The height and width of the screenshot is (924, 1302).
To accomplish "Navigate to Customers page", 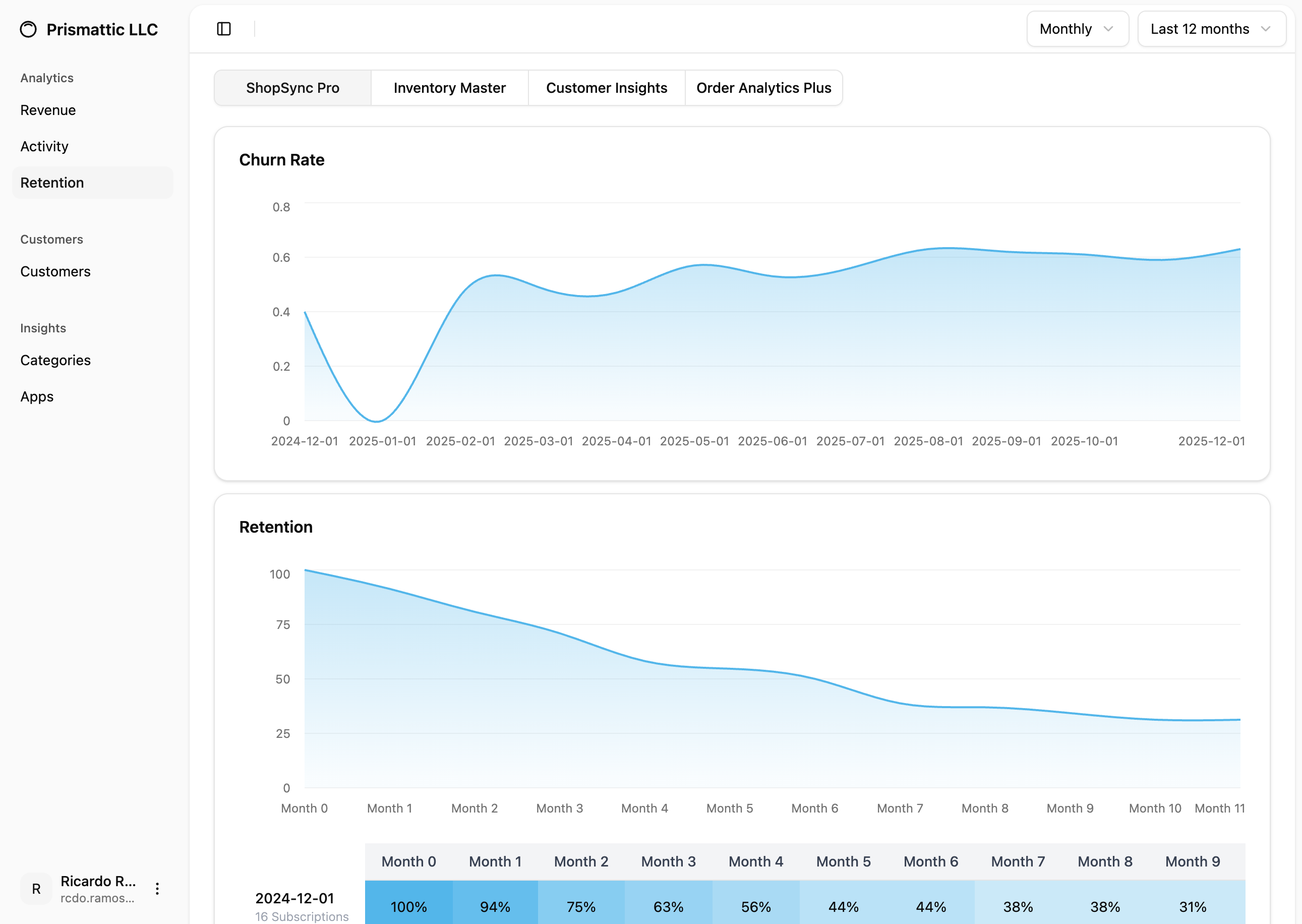I will coord(55,271).
